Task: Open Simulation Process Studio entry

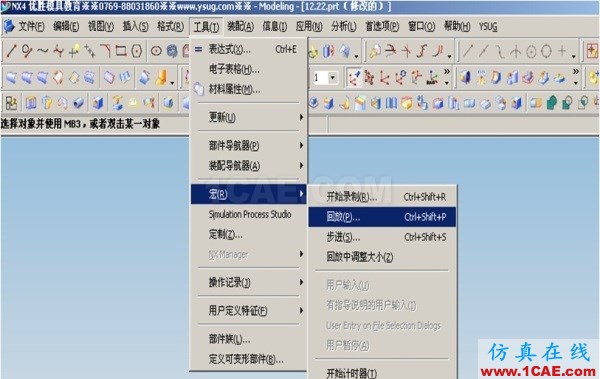Action: click(249, 214)
